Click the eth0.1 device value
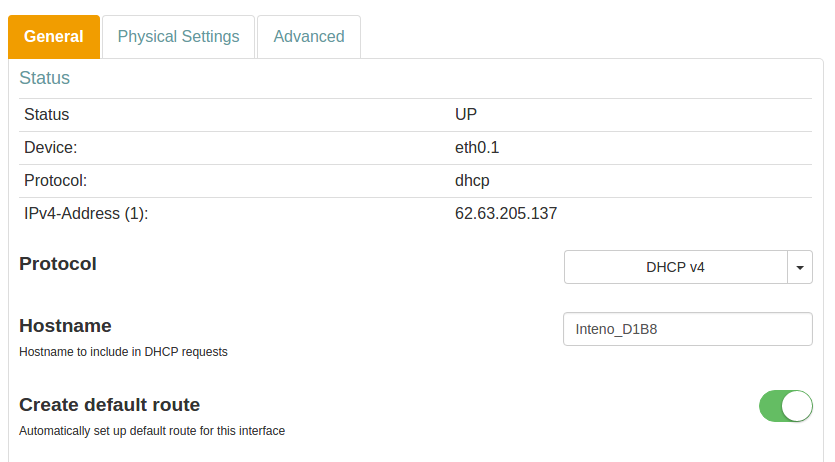 477,148
